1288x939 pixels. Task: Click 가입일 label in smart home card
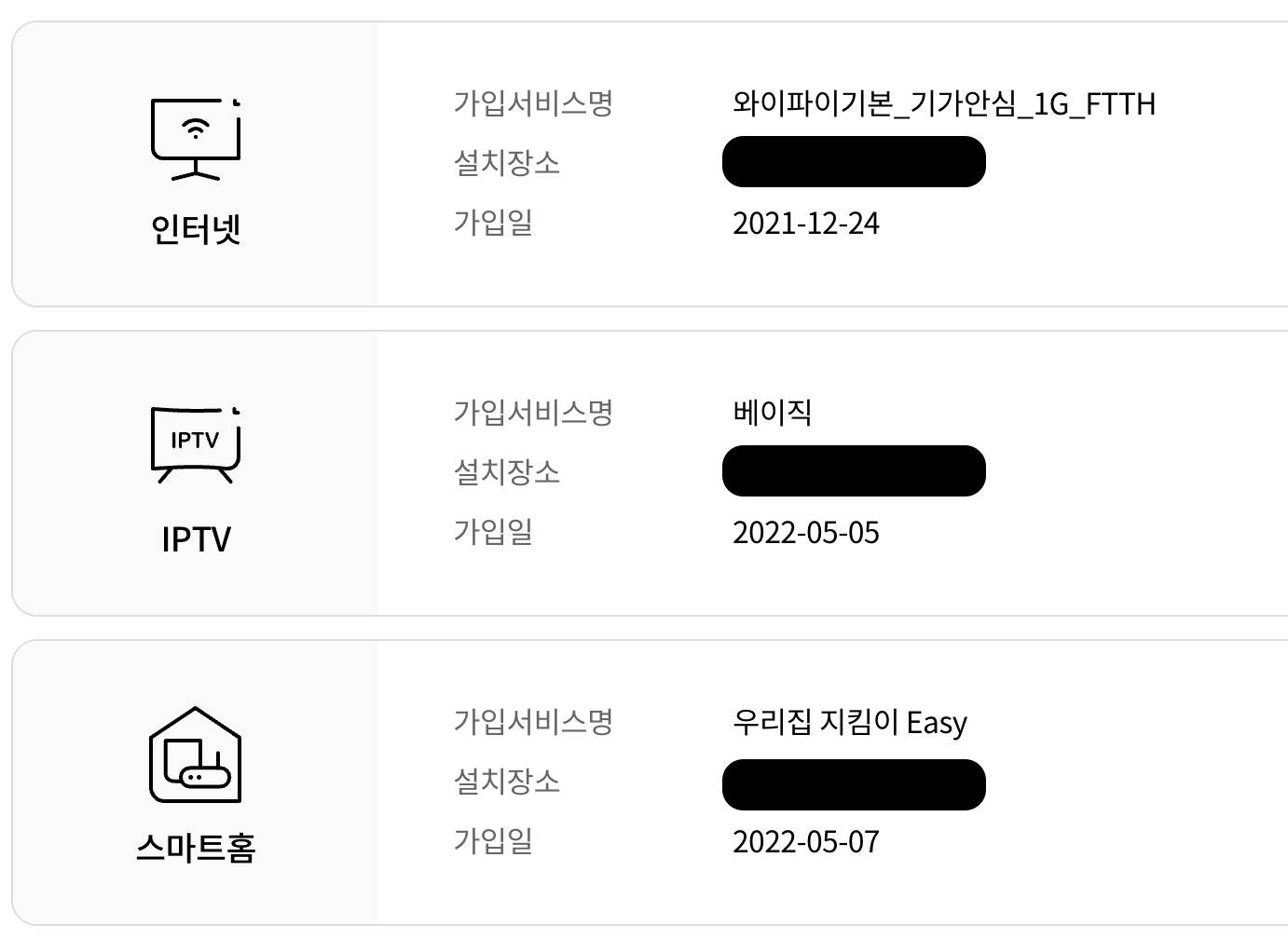[x=493, y=841]
